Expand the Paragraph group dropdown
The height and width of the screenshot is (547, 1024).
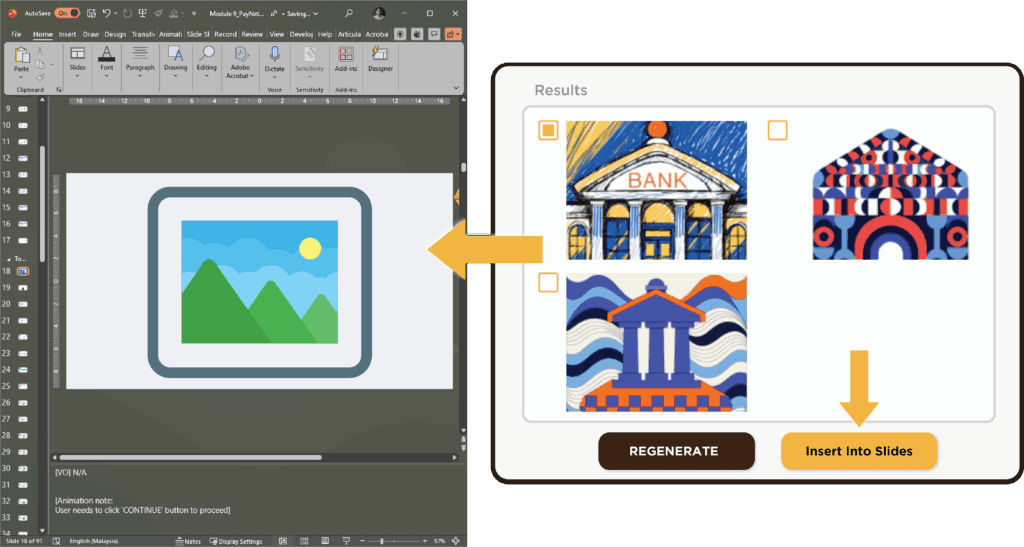pos(140,76)
